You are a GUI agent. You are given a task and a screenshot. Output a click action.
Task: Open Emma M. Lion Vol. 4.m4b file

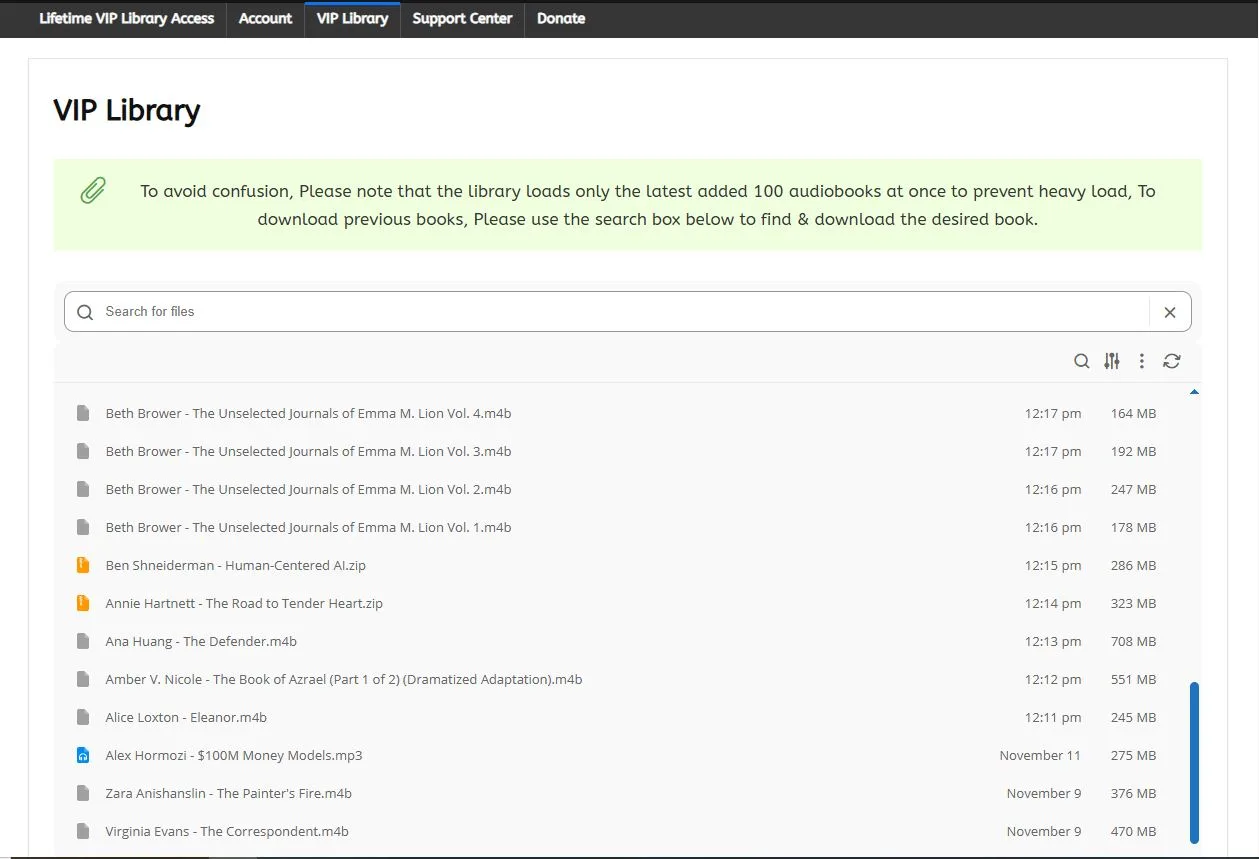[308, 413]
